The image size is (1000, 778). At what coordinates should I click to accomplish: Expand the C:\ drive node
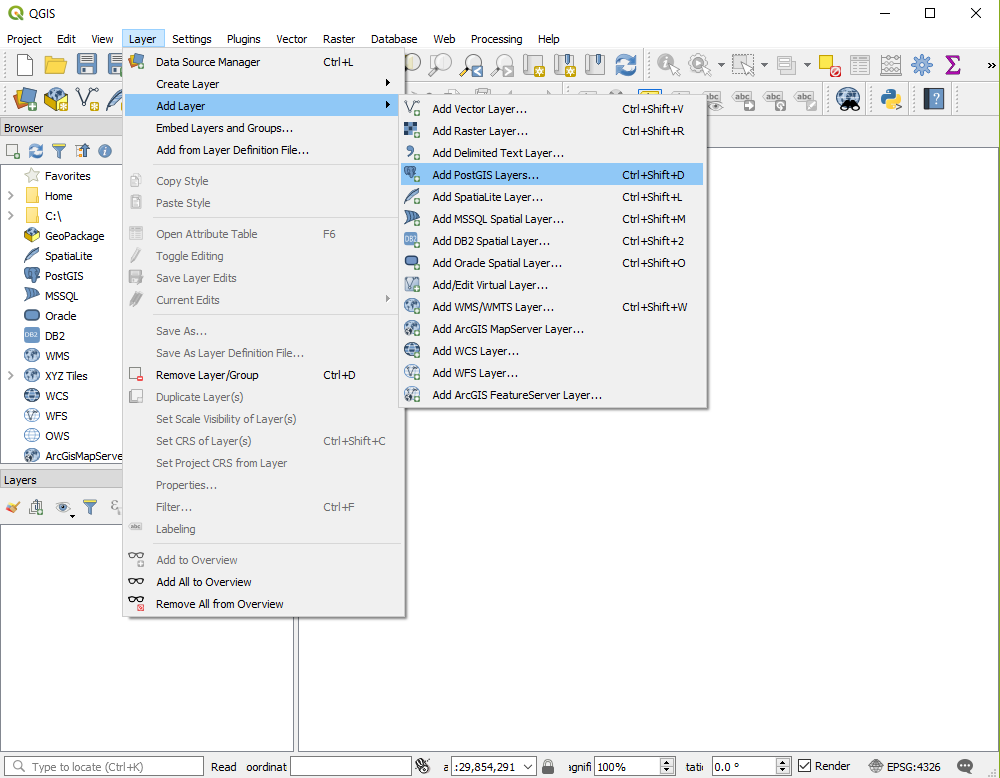pos(11,216)
